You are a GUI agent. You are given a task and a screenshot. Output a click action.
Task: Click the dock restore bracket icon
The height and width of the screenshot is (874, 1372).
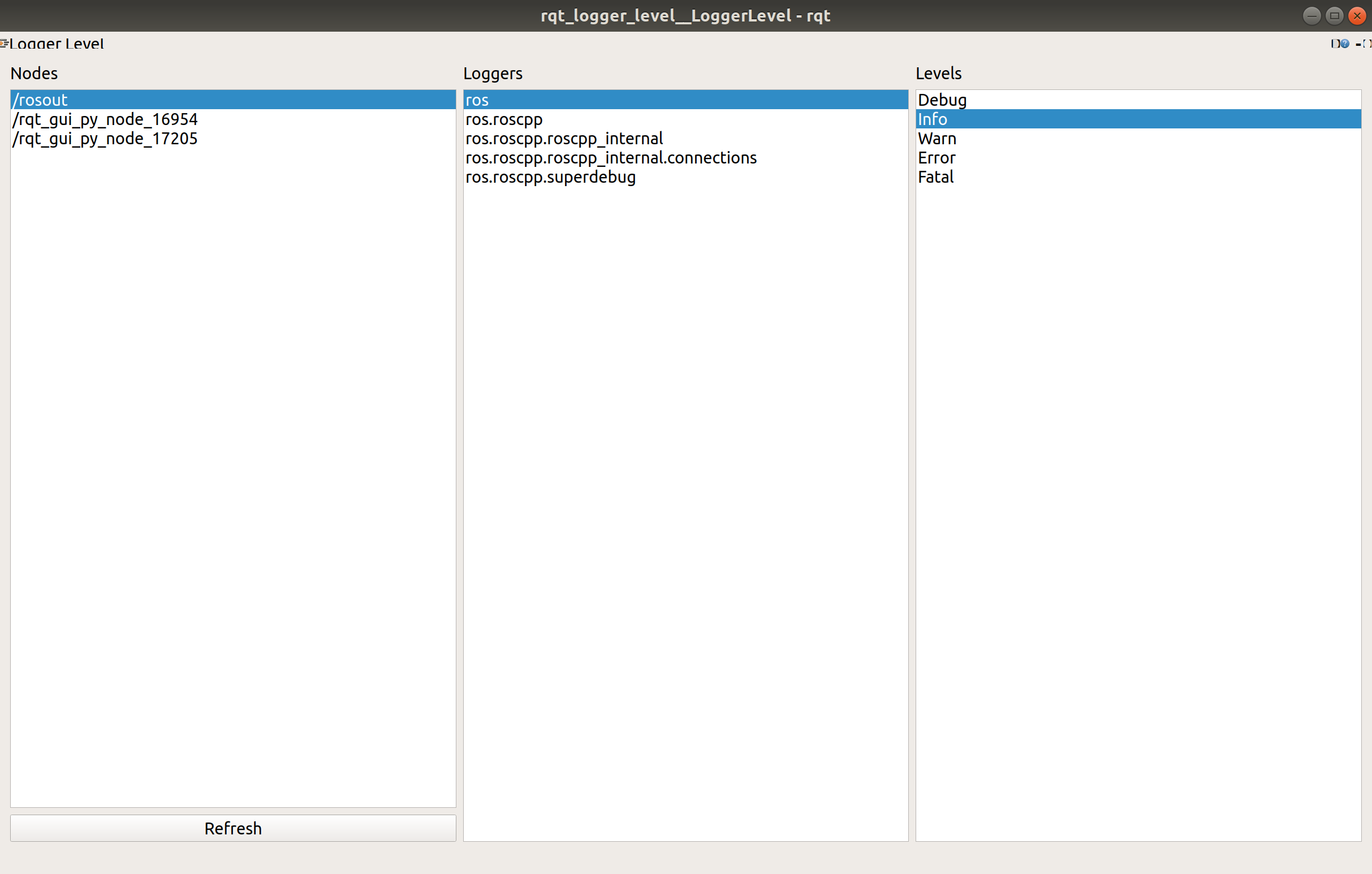point(1367,44)
